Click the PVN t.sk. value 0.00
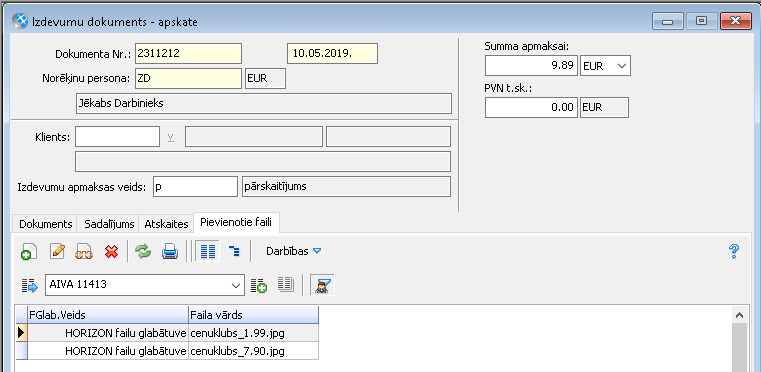The height and width of the screenshot is (372, 761). pos(531,107)
